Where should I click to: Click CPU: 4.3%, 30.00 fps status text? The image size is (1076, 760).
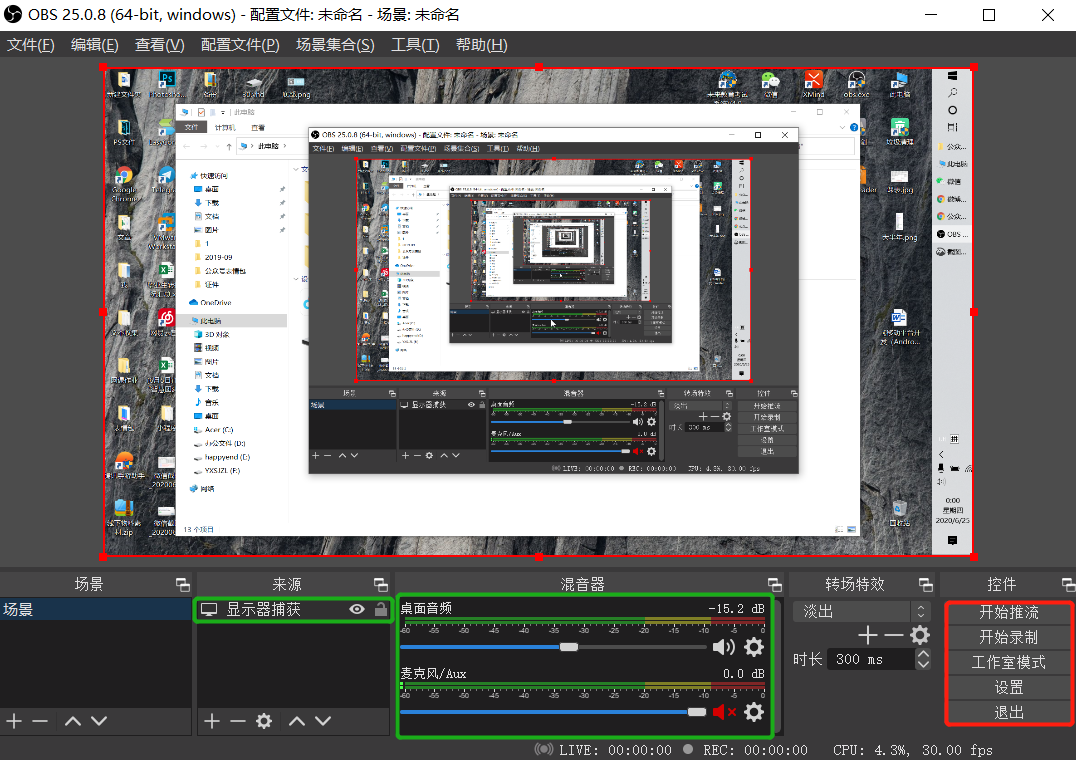(913, 750)
